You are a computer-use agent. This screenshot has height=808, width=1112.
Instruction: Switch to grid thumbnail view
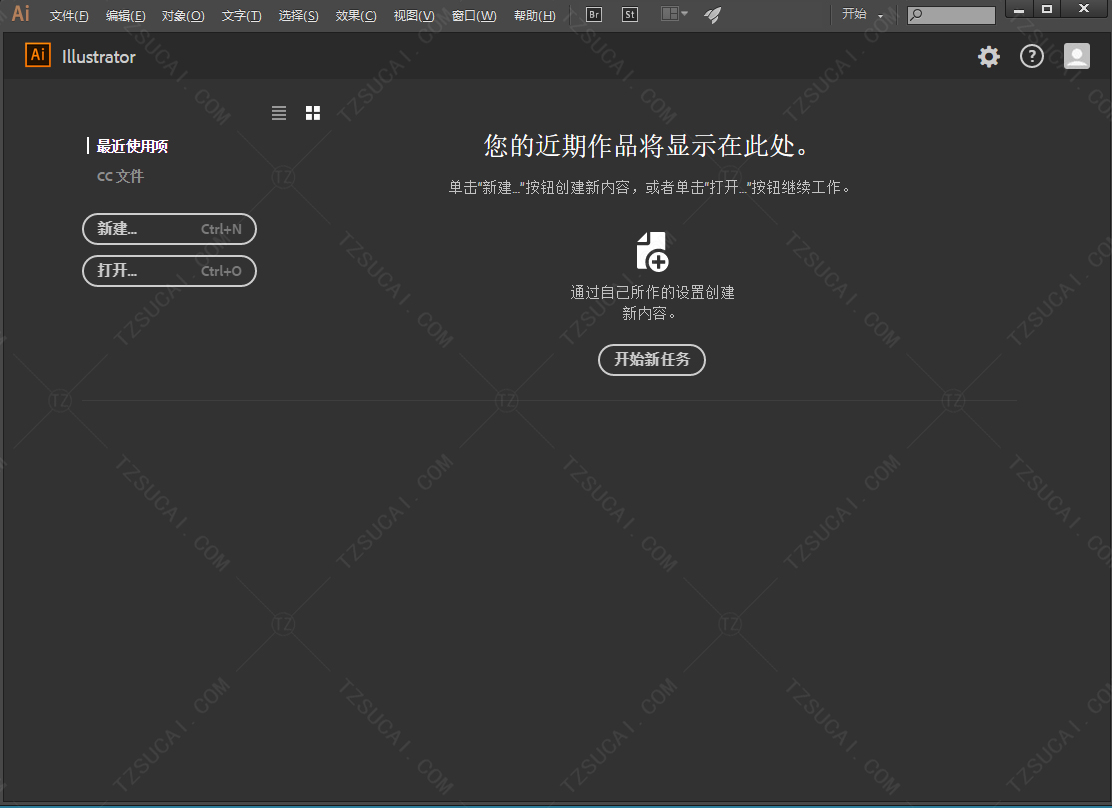(313, 113)
